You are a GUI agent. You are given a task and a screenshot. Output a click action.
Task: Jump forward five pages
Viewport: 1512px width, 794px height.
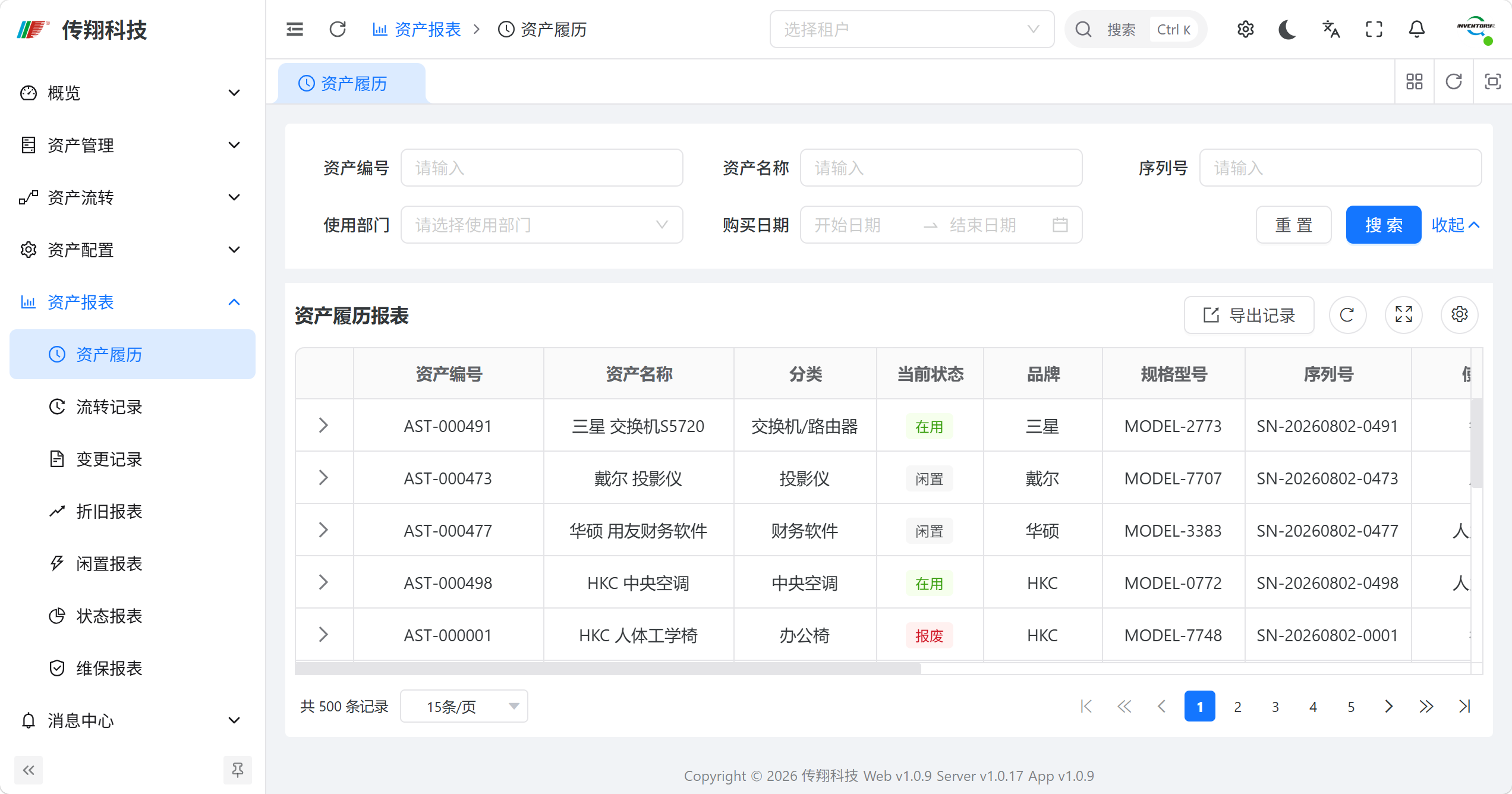[x=1426, y=707]
